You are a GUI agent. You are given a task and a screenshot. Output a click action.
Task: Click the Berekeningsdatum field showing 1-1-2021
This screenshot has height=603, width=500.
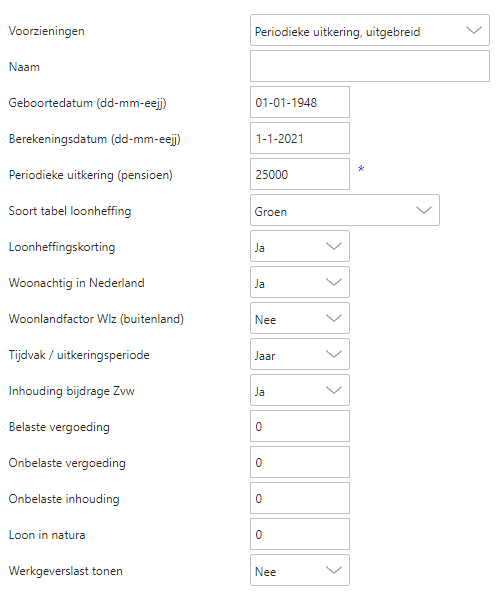pyautogui.click(x=300, y=138)
